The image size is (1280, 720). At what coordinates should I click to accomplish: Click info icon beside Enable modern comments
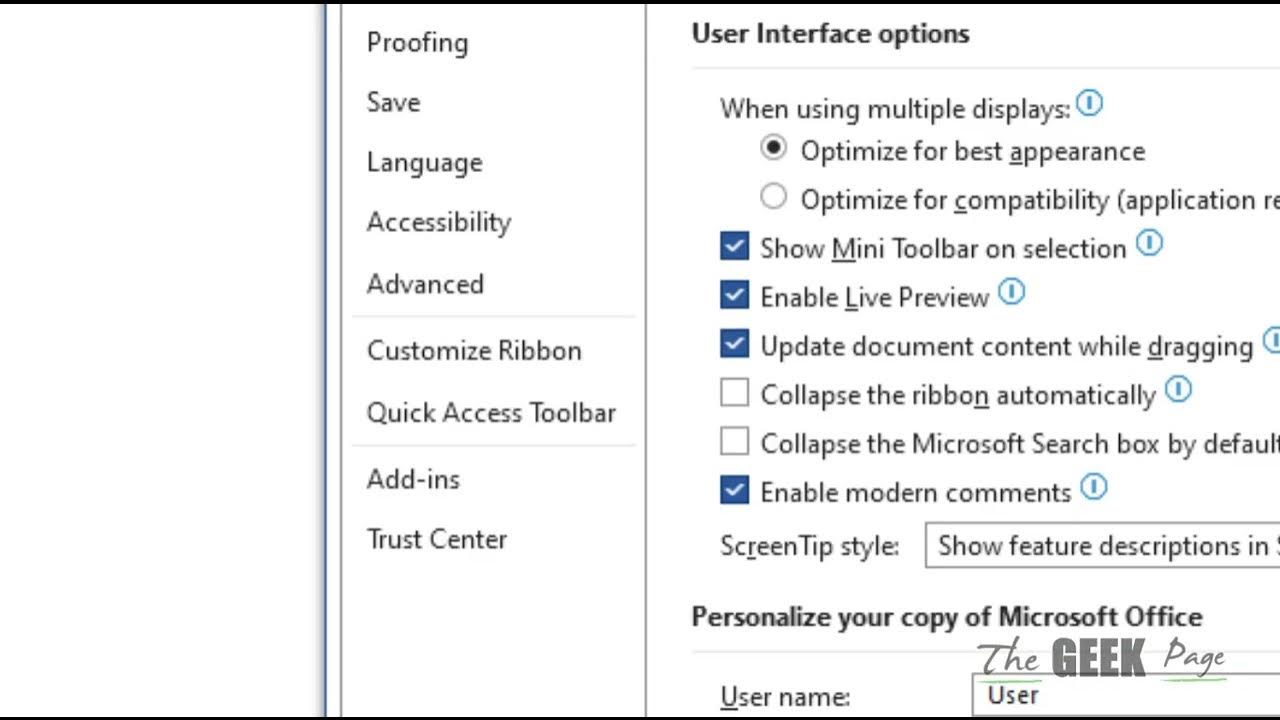coord(1095,488)
